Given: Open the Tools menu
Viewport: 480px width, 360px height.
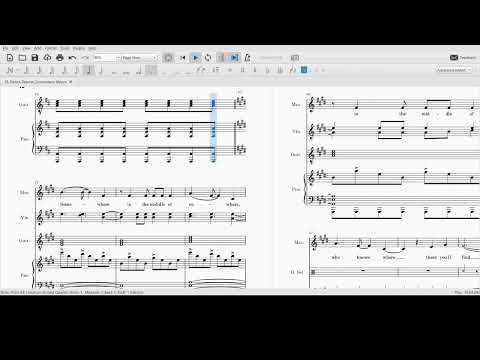Looking at the screenshot, I should point(65,49).
